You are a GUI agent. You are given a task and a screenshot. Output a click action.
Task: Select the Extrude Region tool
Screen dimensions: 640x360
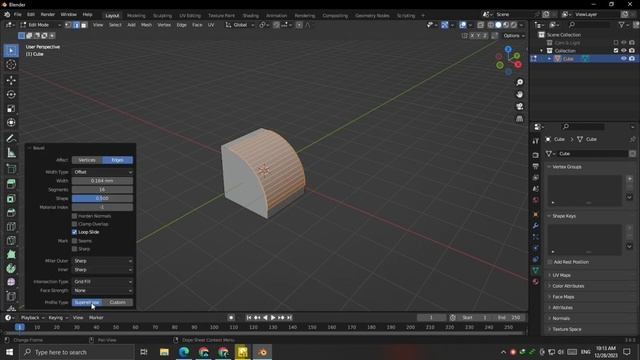pyautogui.click(x=11, y=184)
